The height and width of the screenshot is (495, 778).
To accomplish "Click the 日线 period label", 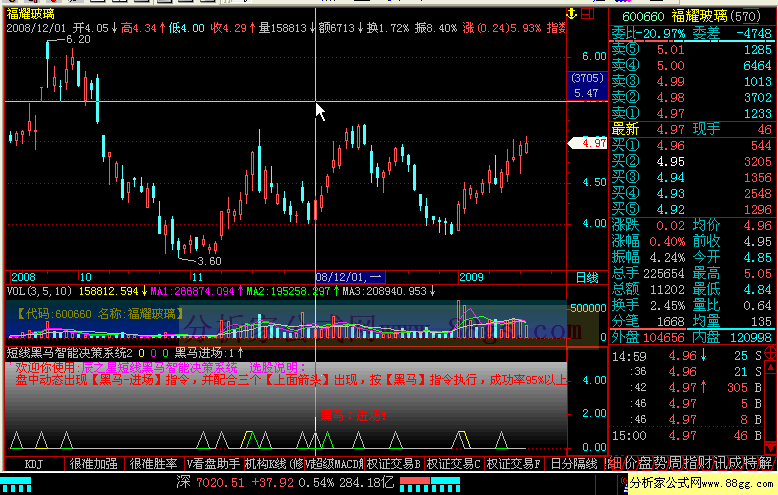I will point(587,278).
